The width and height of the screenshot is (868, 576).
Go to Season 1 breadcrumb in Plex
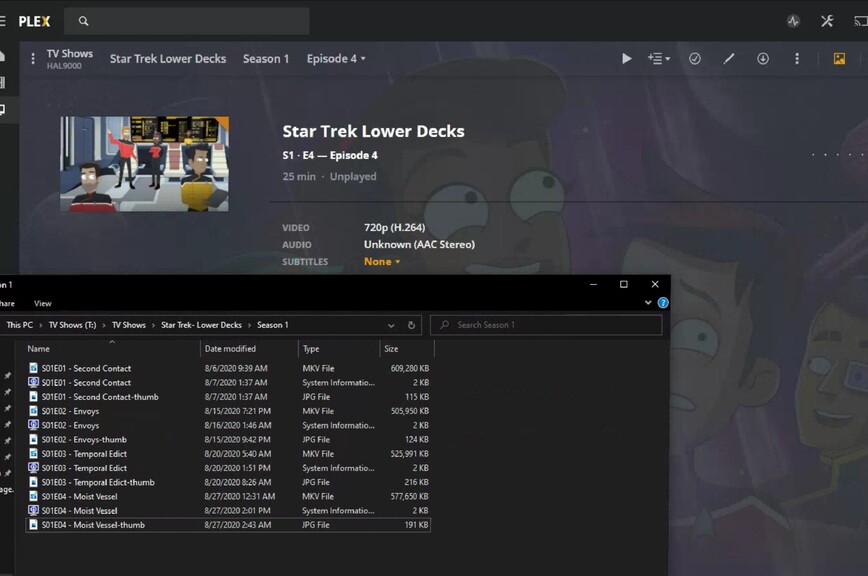(266, 59)
